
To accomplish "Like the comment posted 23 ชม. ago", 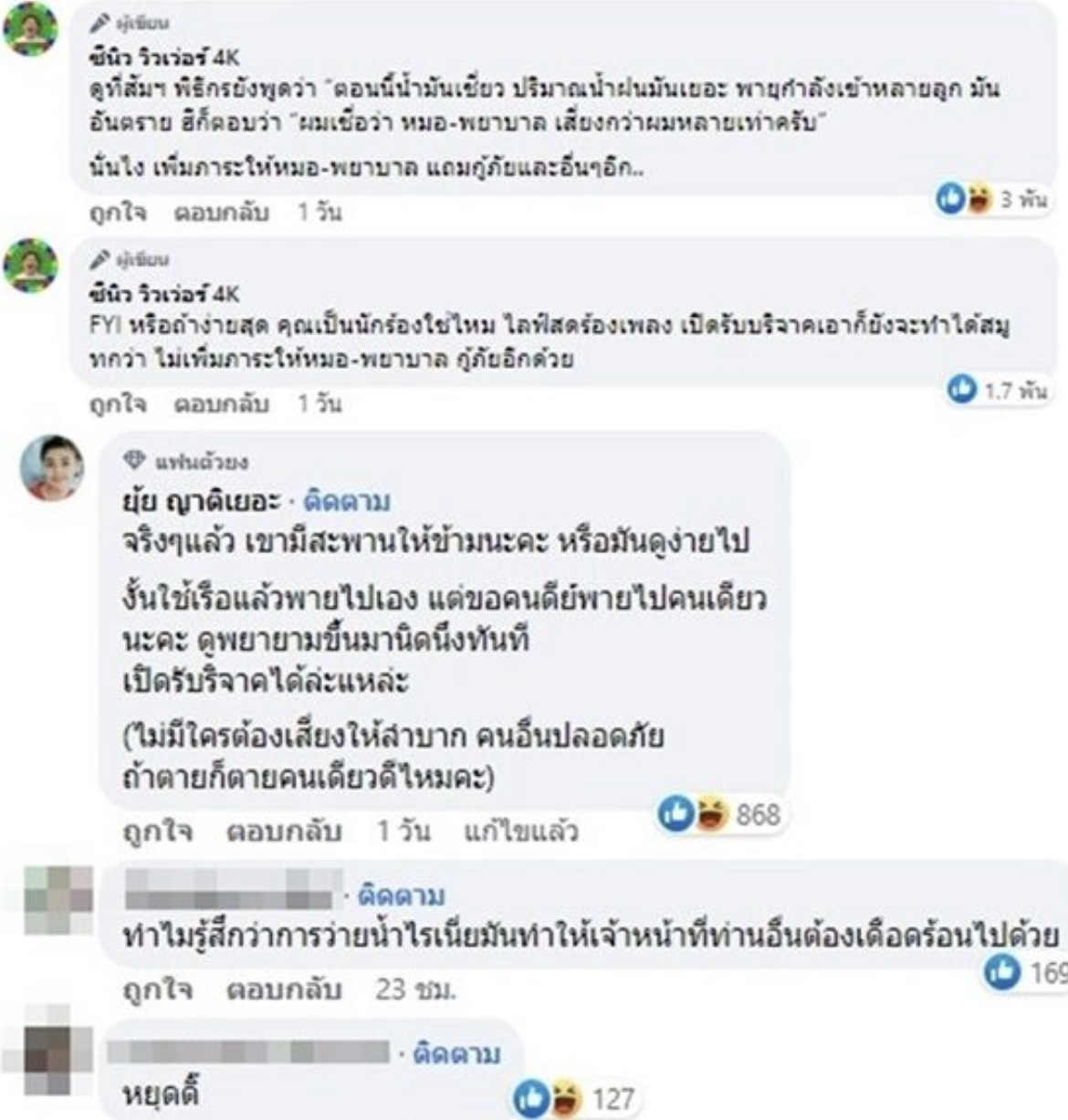I will pyautogui.click(x=157, y=989).
